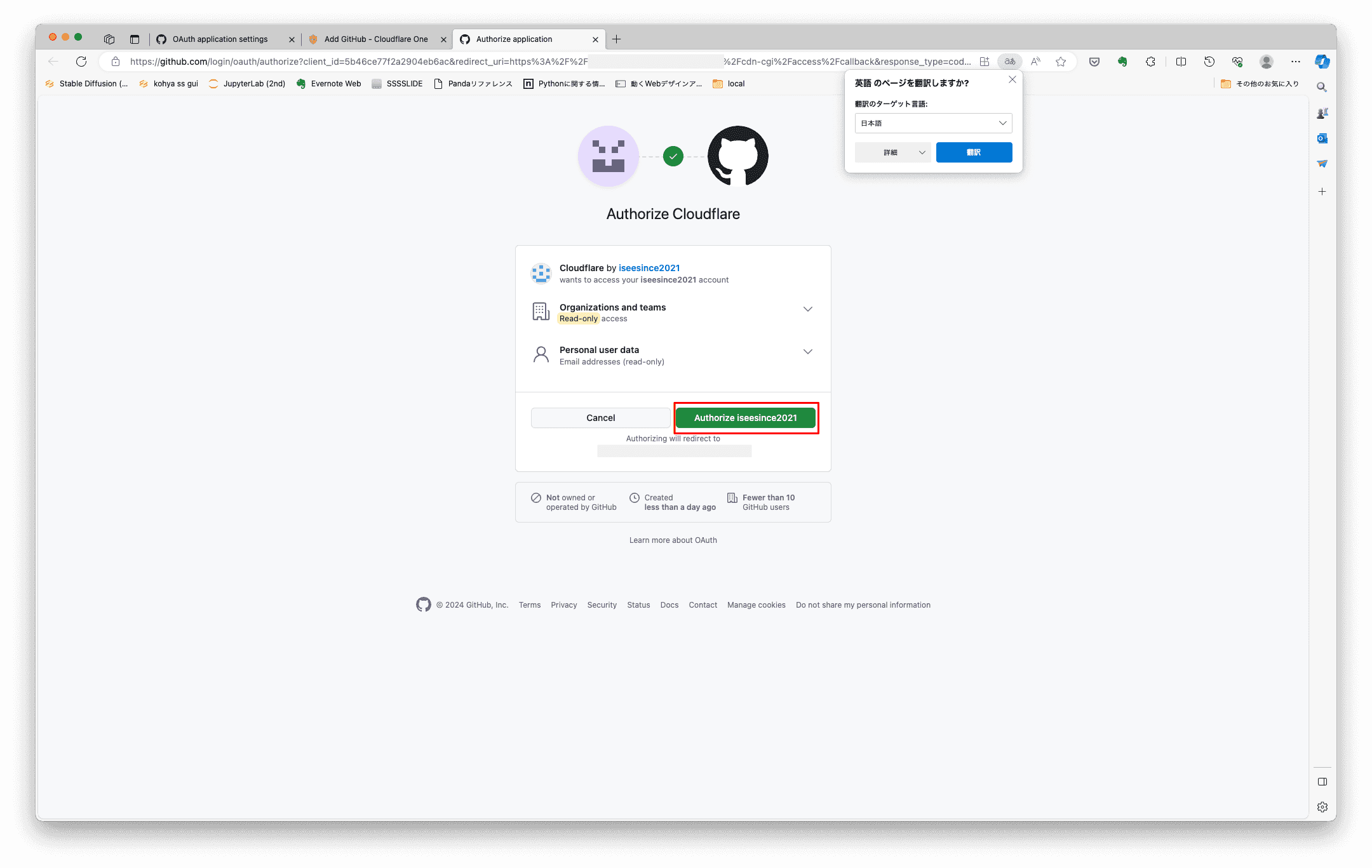Viewport: 1372px width, 868px height.
Task: Click the page reload icon
Action: coord(81,62)
